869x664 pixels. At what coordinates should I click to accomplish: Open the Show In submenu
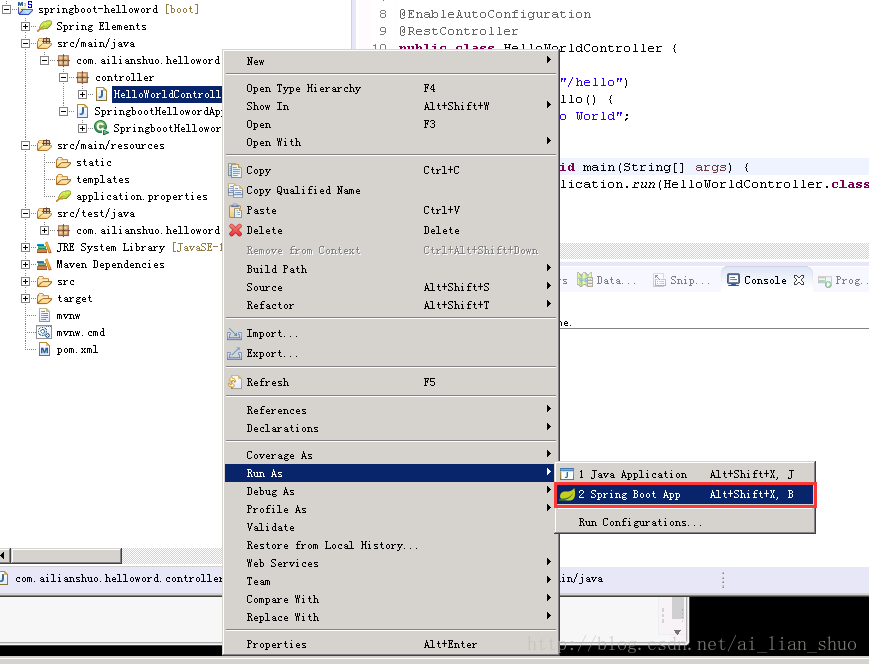click(391, 106)
